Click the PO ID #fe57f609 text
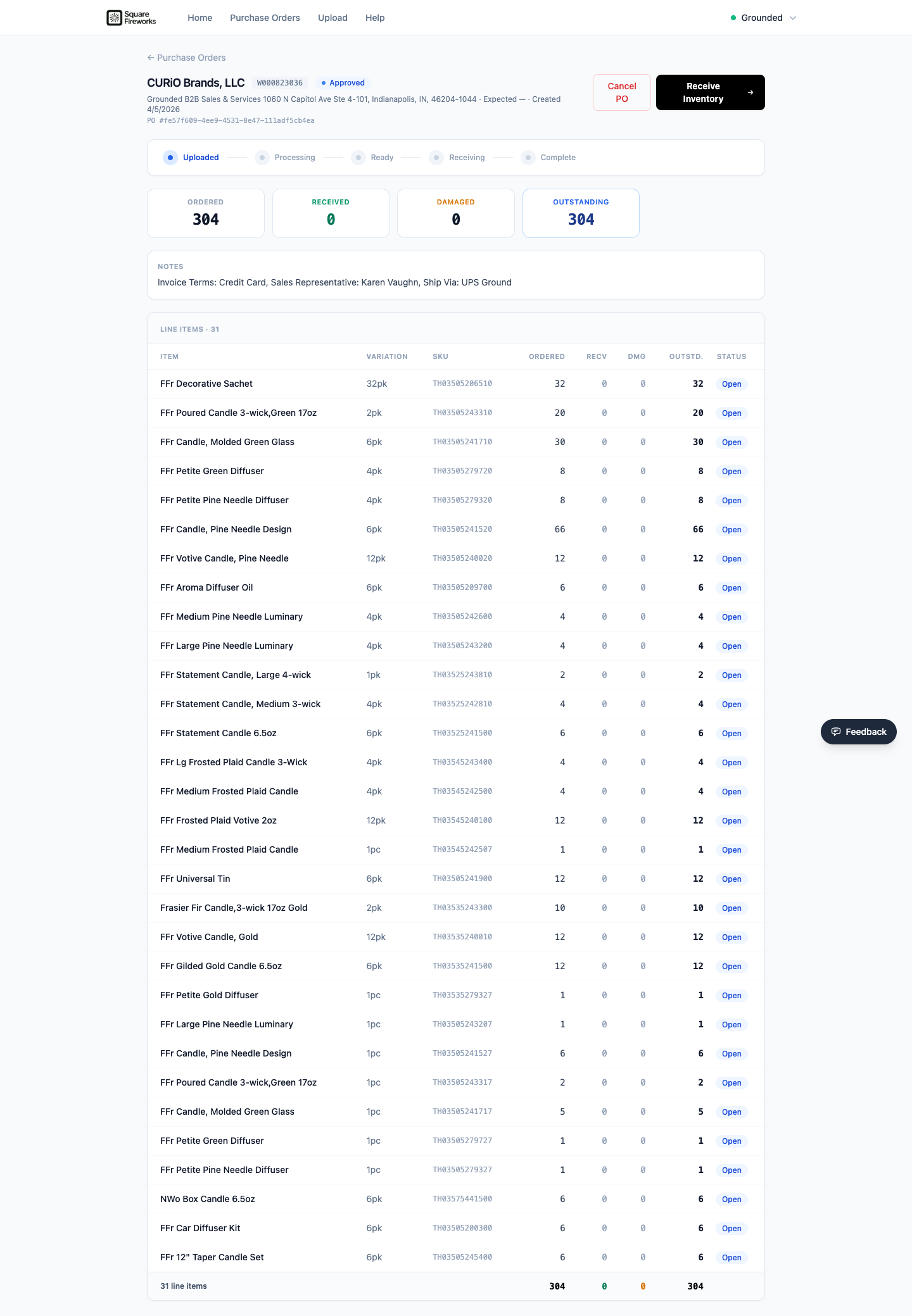 point(231,120)
